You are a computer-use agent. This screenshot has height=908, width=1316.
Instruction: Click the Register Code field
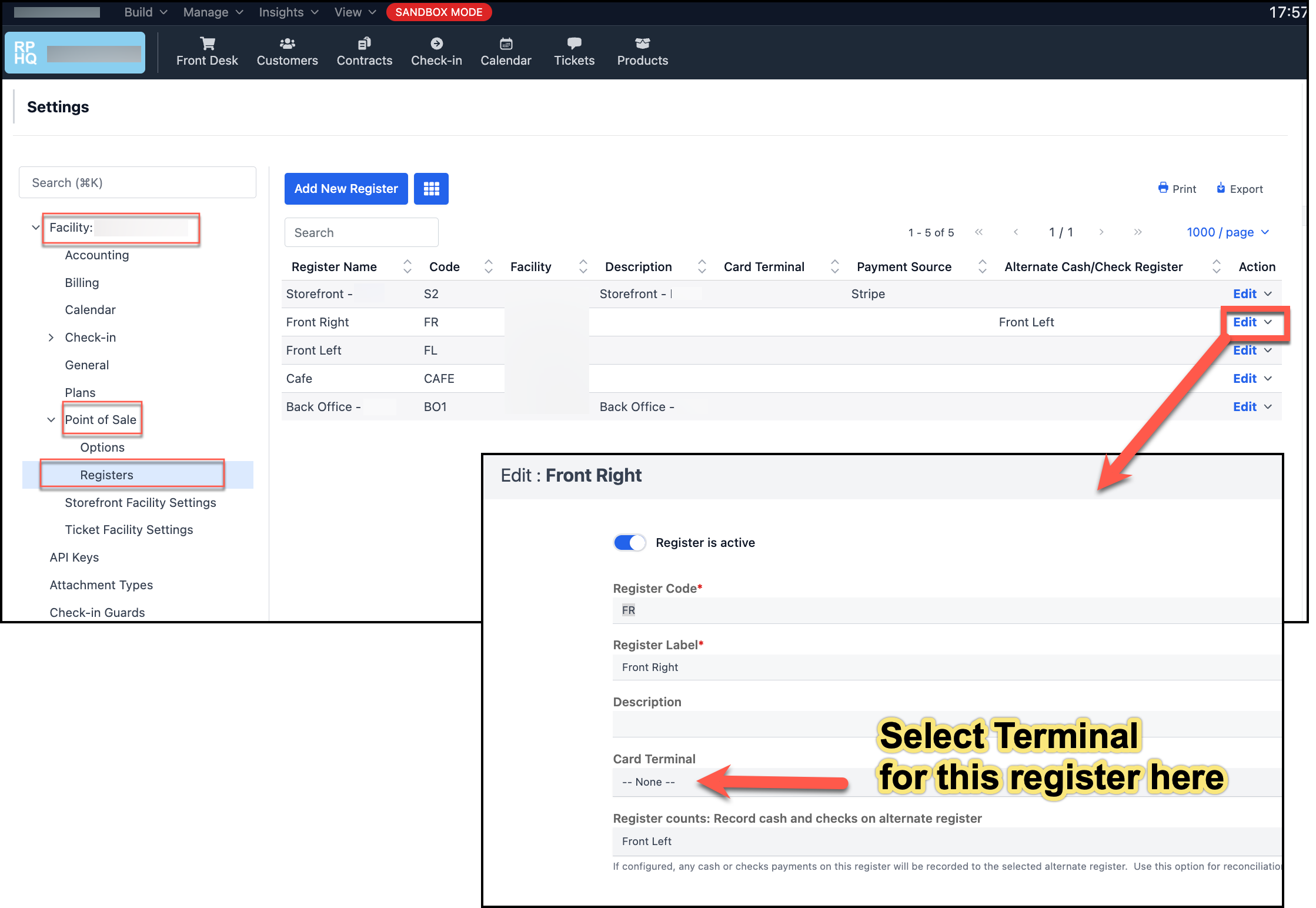947,610
